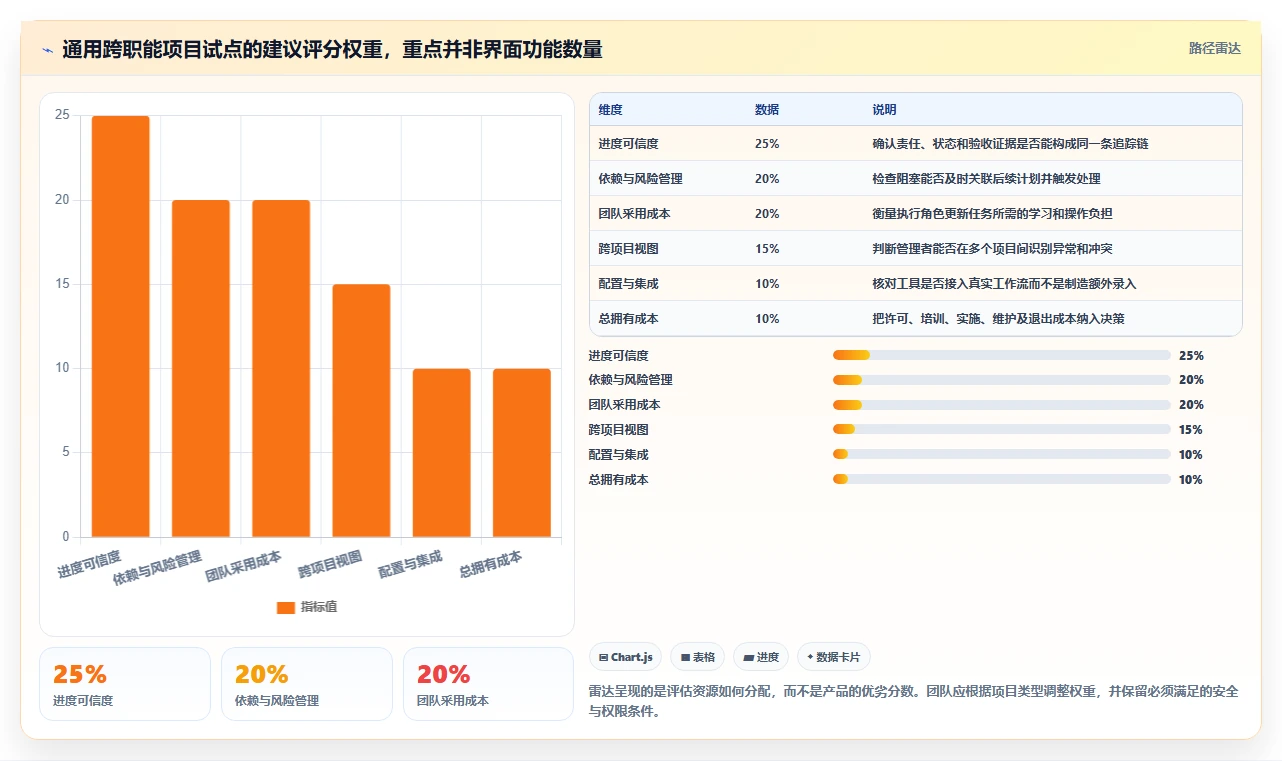Click the 25% value in the table
The height and width of the screenshot is (761, 1282).
pos(767,144)
